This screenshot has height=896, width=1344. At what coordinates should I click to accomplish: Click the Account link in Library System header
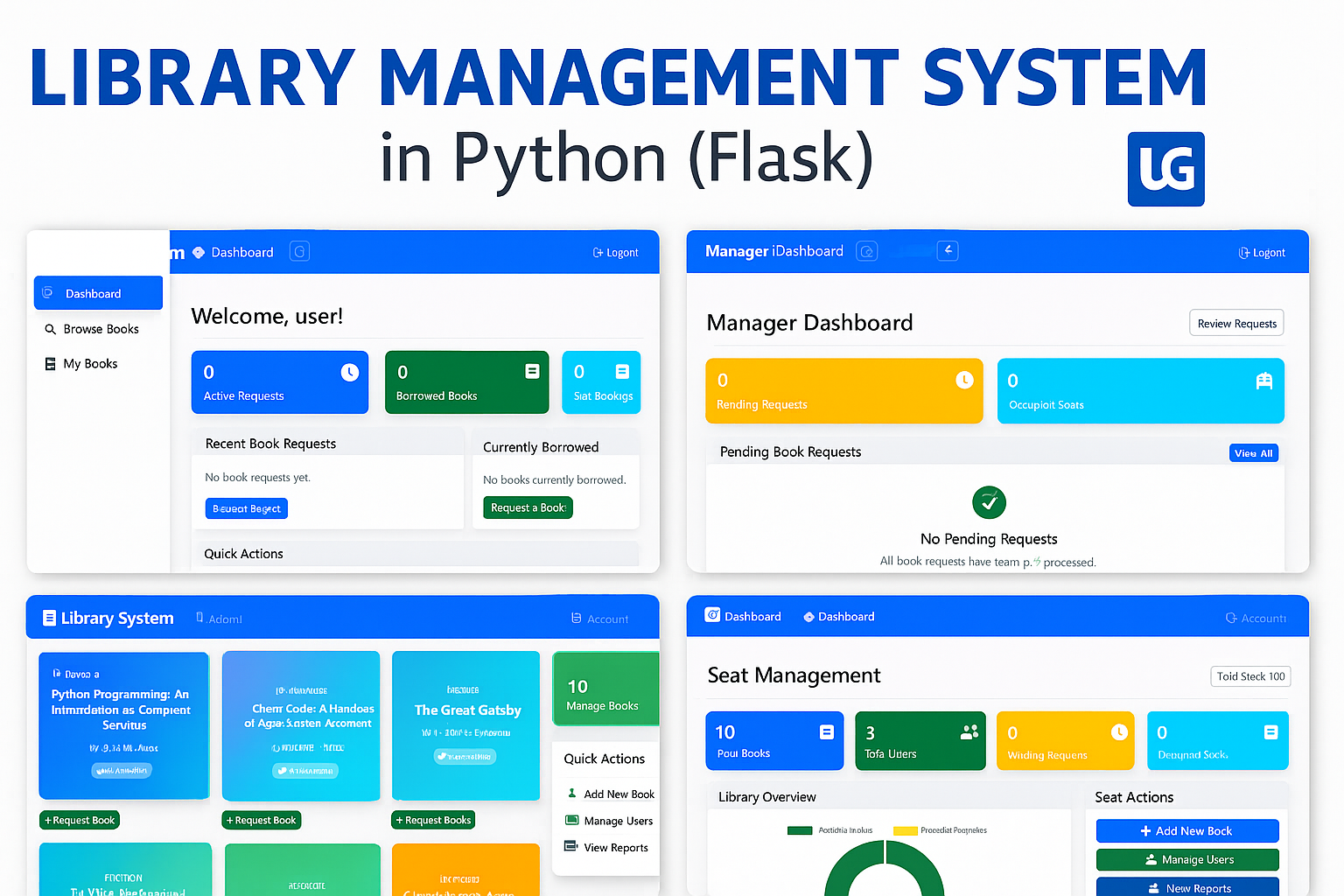coord(600,619)
